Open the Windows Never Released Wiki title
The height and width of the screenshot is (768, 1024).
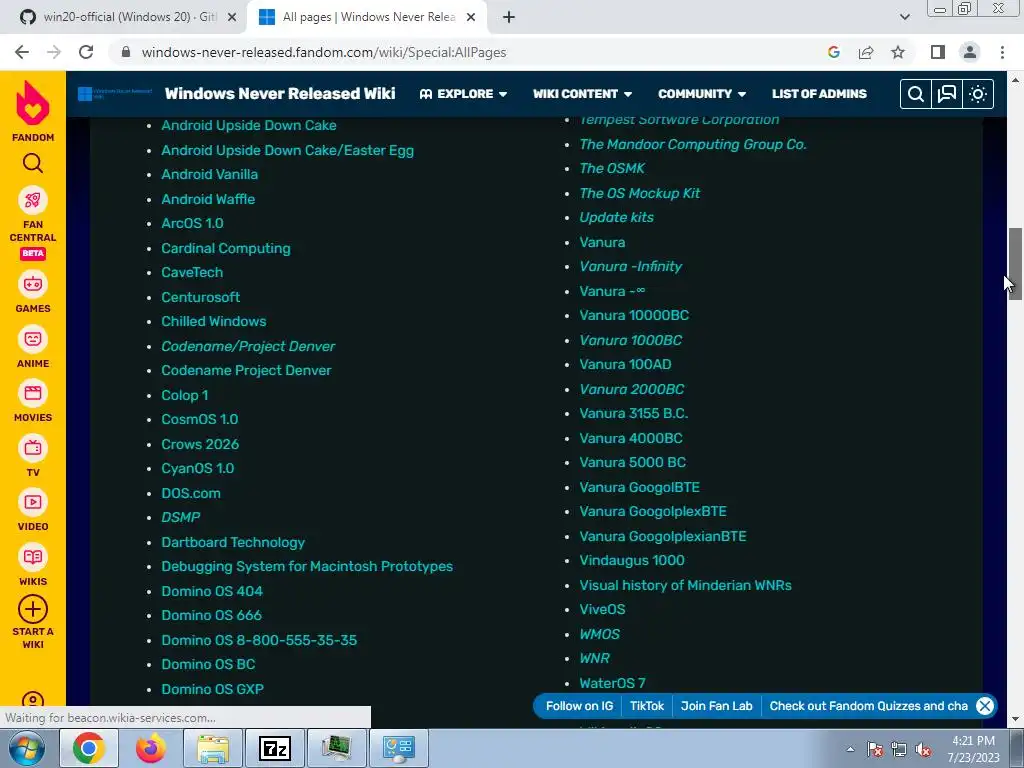click(x=280, y=93)
